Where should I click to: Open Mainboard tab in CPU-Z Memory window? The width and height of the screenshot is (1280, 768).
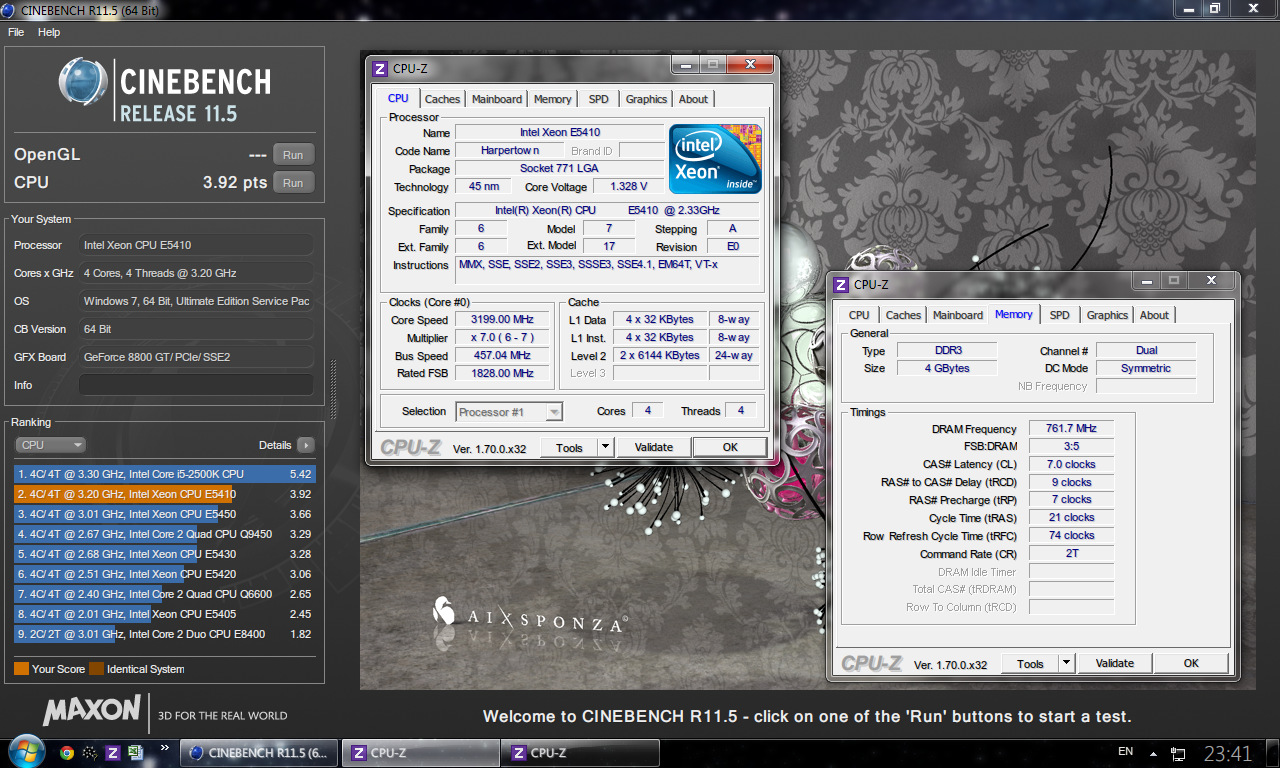pyautogui.click(x=958, y=315)
